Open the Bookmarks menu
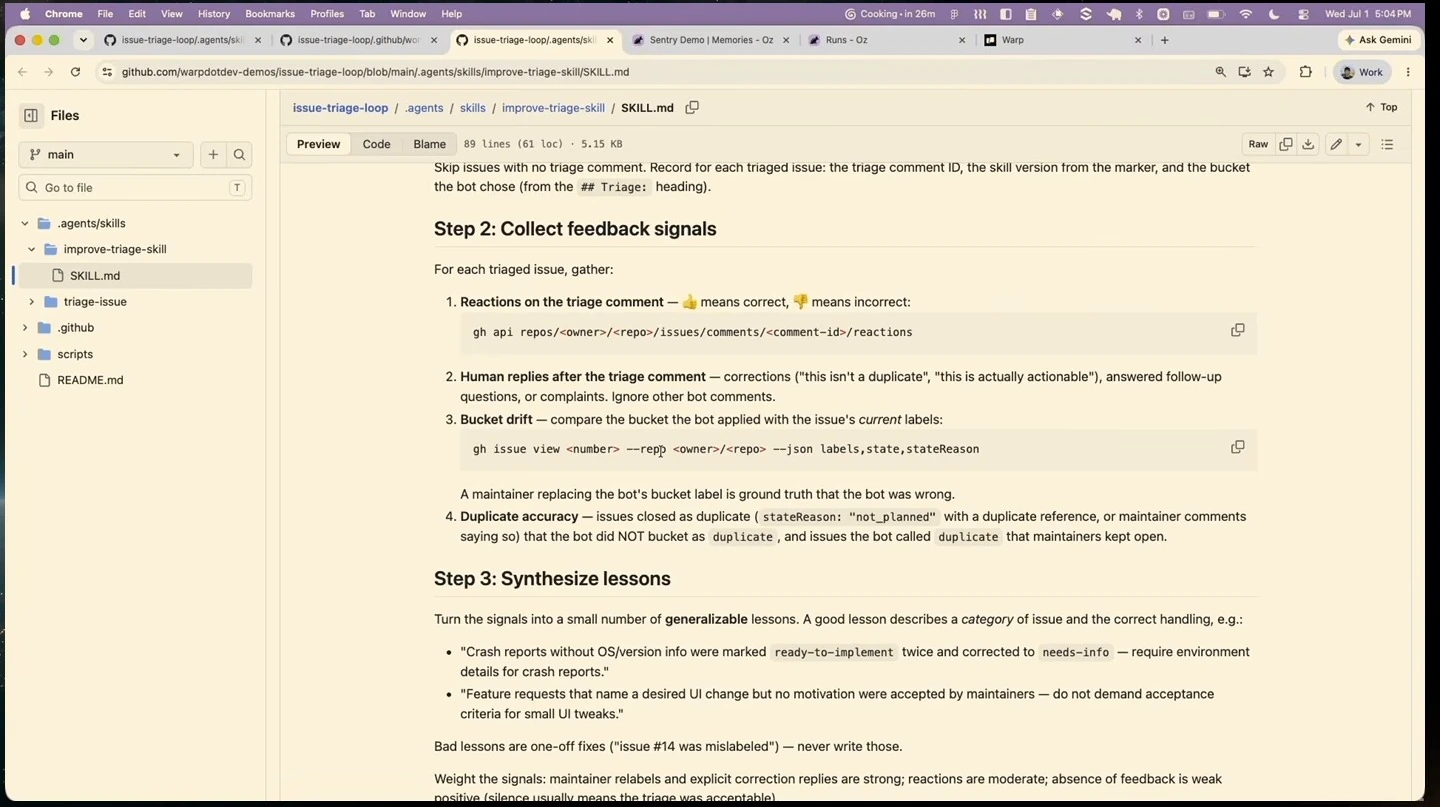 [x=270, y=14]
